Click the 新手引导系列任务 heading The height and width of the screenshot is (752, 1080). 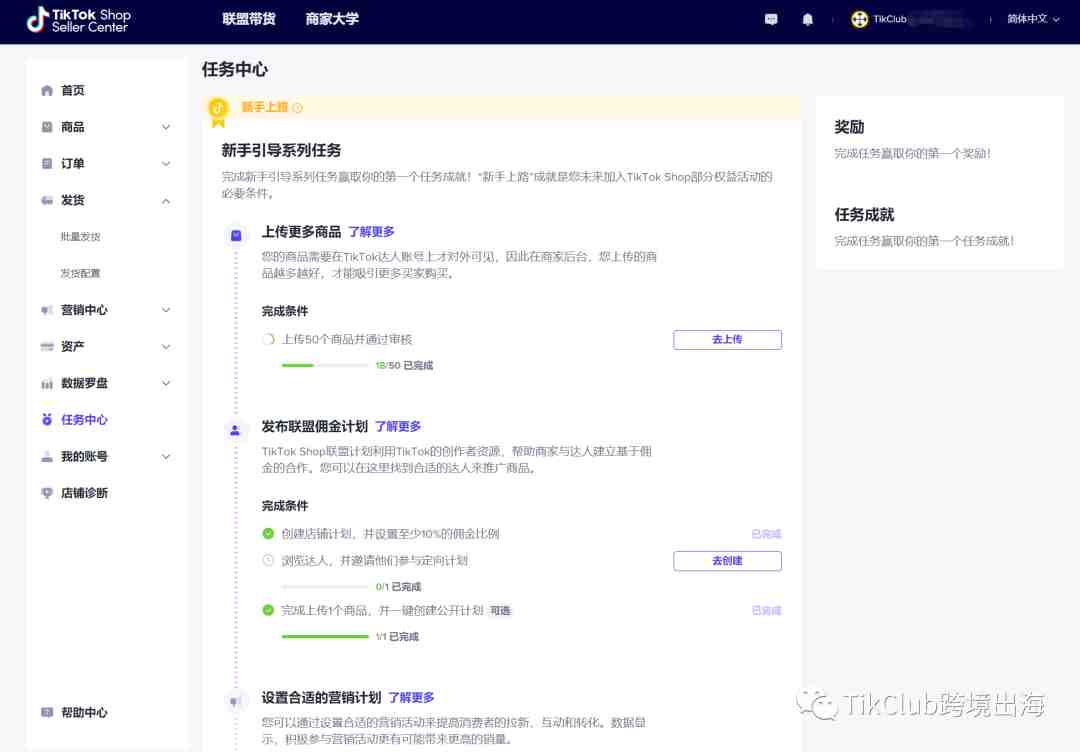pos(281,150)
